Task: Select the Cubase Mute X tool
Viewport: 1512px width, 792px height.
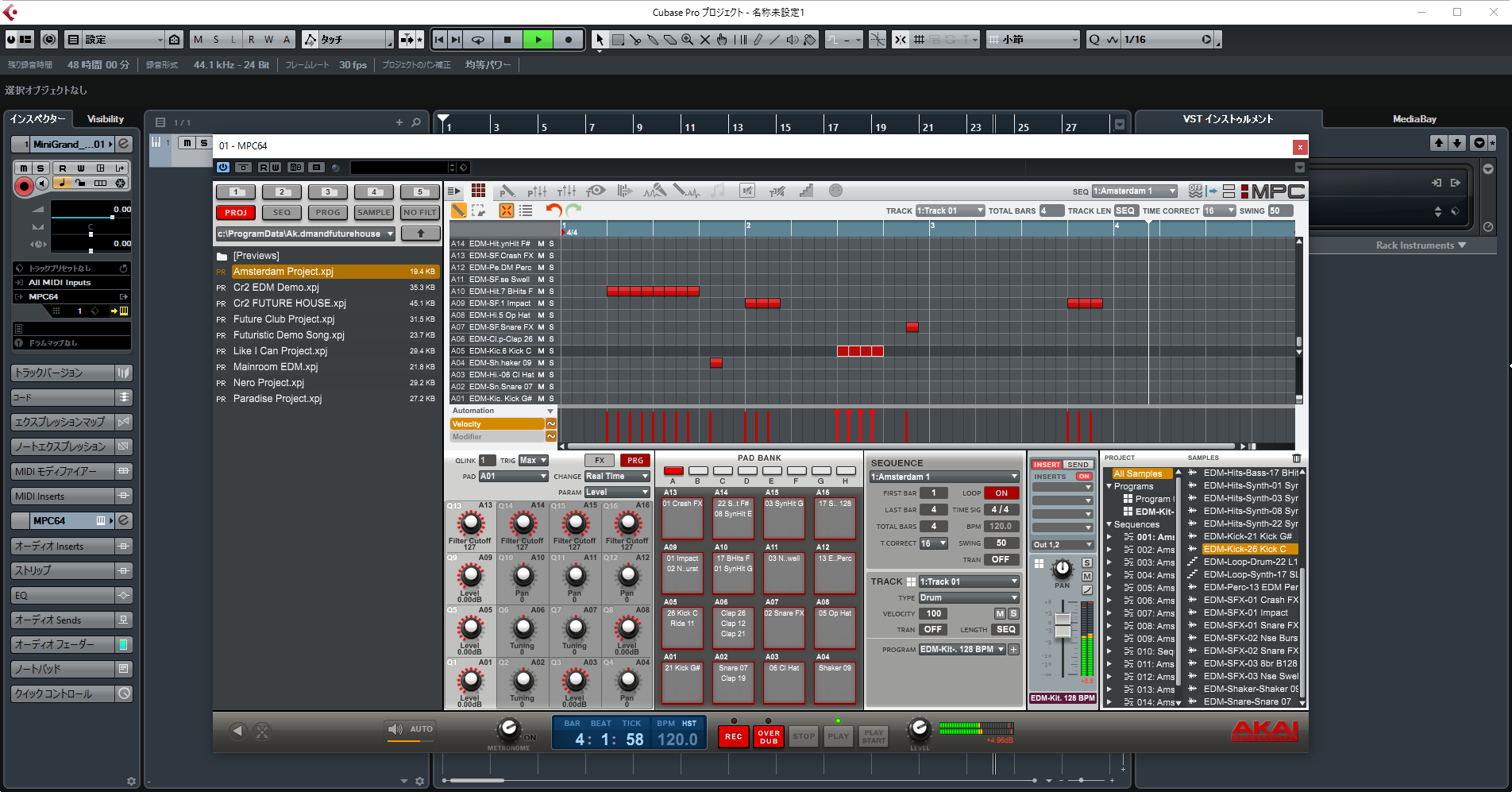Action: 705,40
